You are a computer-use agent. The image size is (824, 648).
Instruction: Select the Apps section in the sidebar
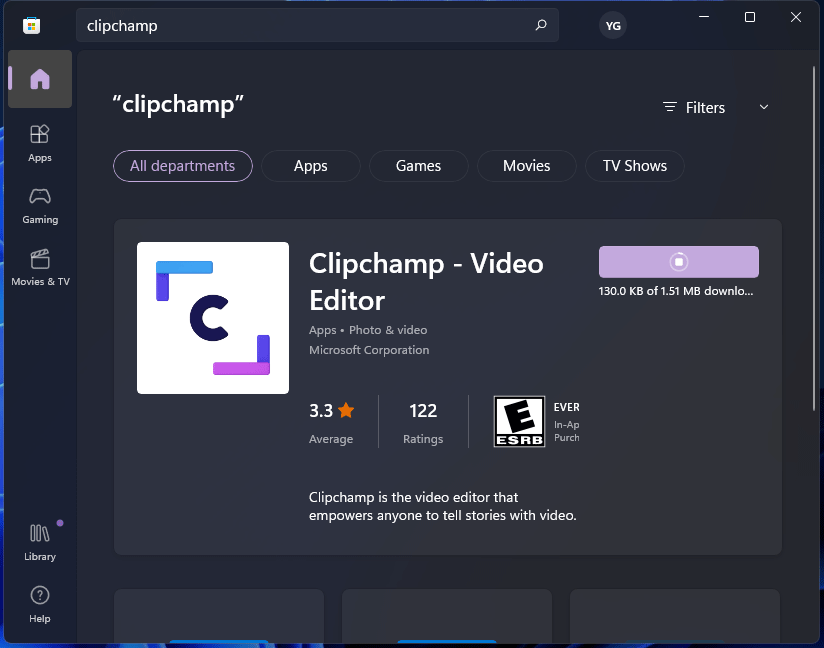pyautogui.click(x=39, y=142)
